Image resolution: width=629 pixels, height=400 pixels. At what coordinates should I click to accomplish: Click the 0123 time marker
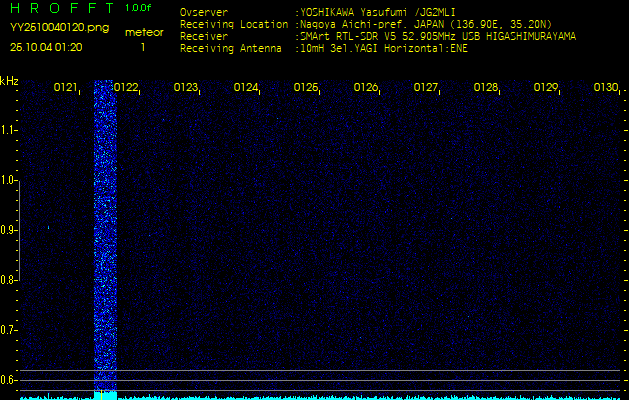click(186, 87)
